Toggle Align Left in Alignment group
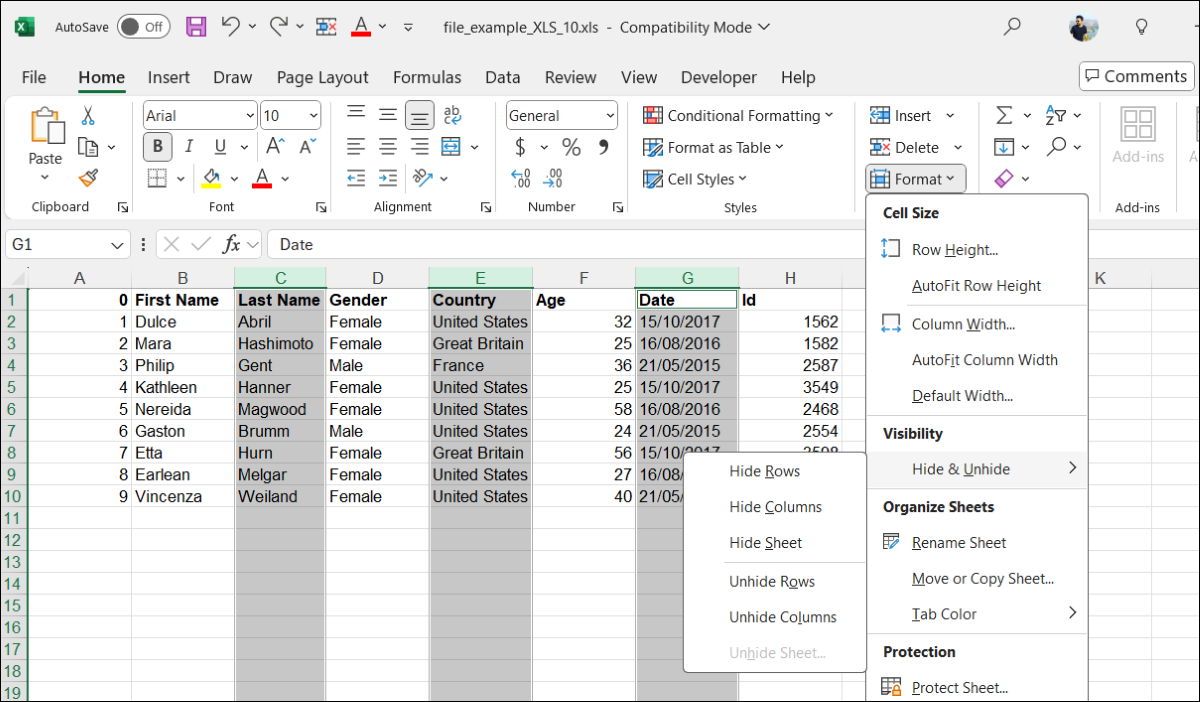1200x702 pixels. (x=356, y=147)
